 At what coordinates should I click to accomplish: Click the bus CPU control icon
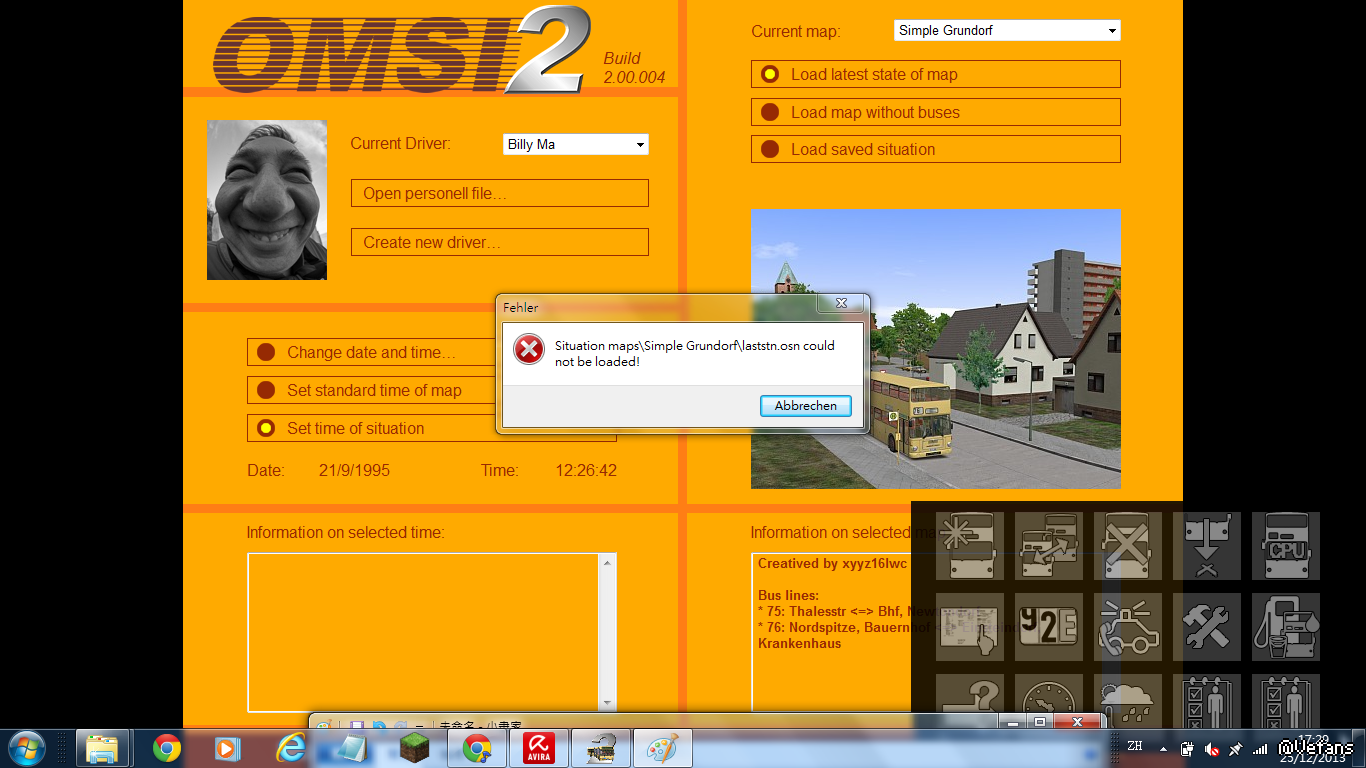pyautogui.click(x=1286, y=546)
